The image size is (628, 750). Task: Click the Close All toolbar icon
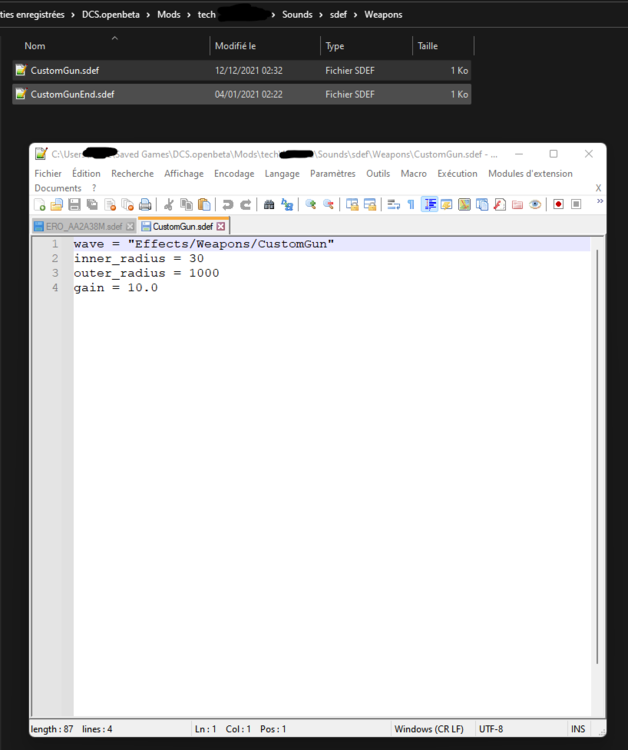(127, 205)
